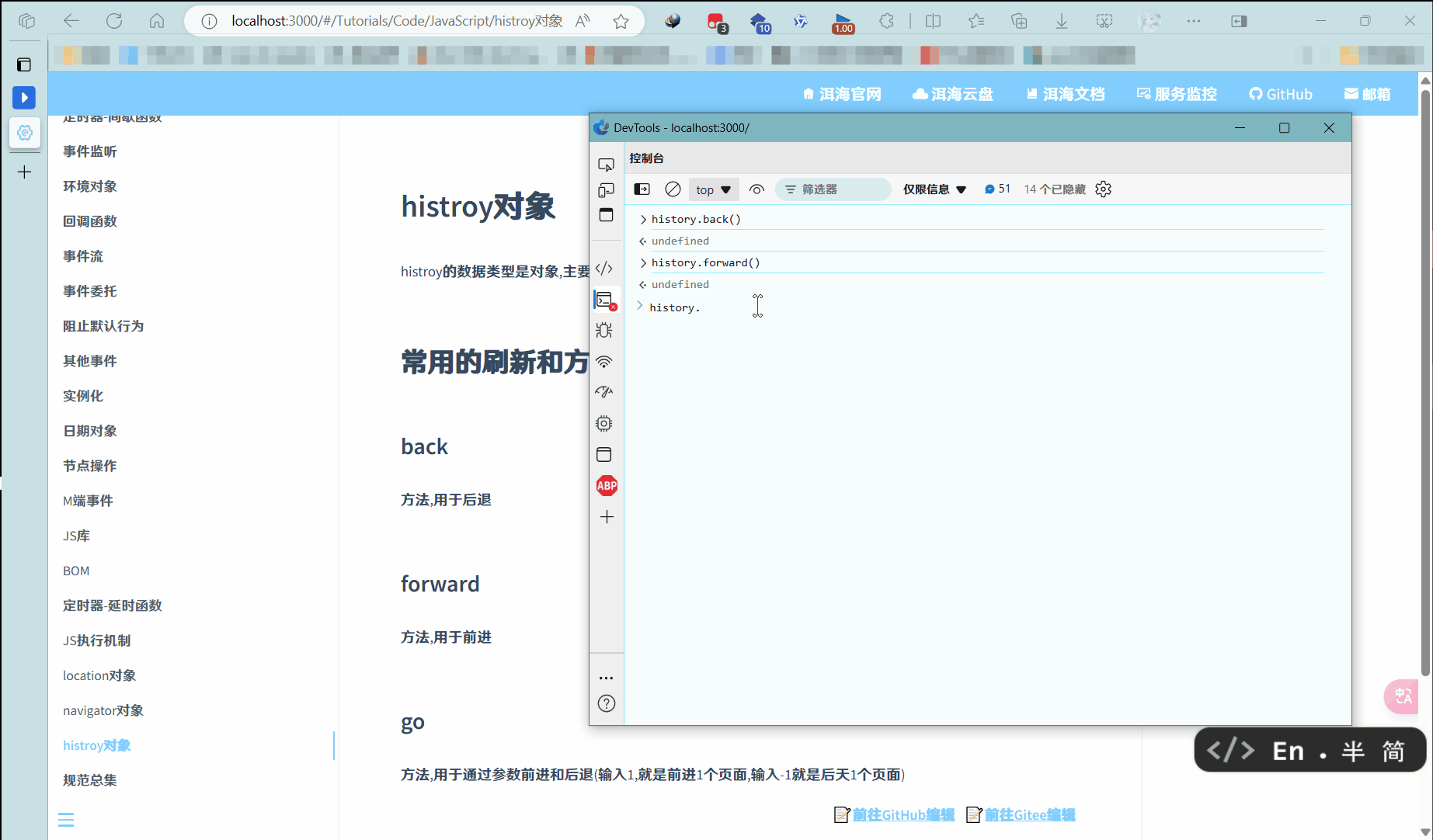Open the DevTools Elements panel icon
1433x840 pixels.
point(604,269)
